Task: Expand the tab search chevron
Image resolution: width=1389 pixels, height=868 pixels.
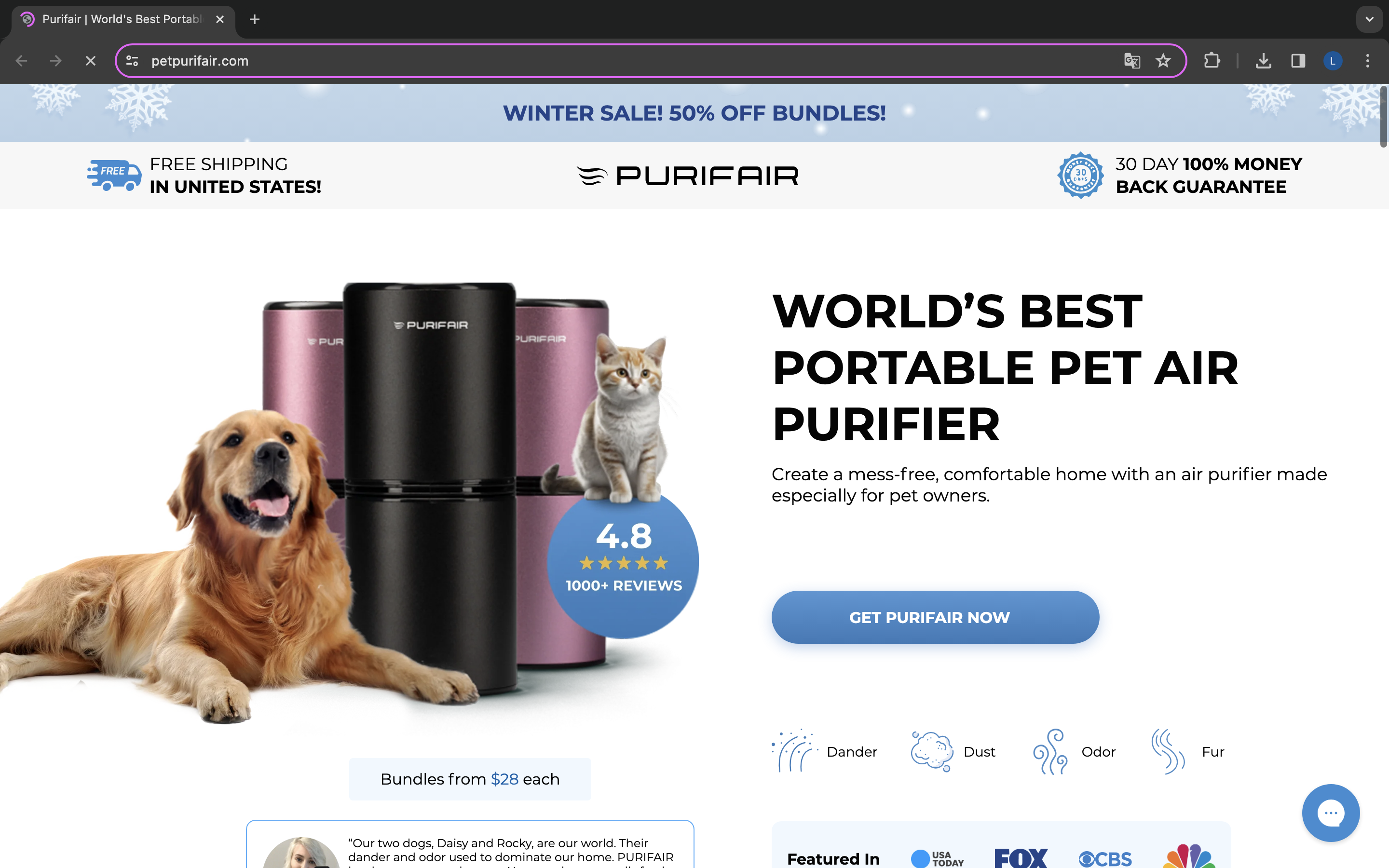Action: [x=1370, y=19]
